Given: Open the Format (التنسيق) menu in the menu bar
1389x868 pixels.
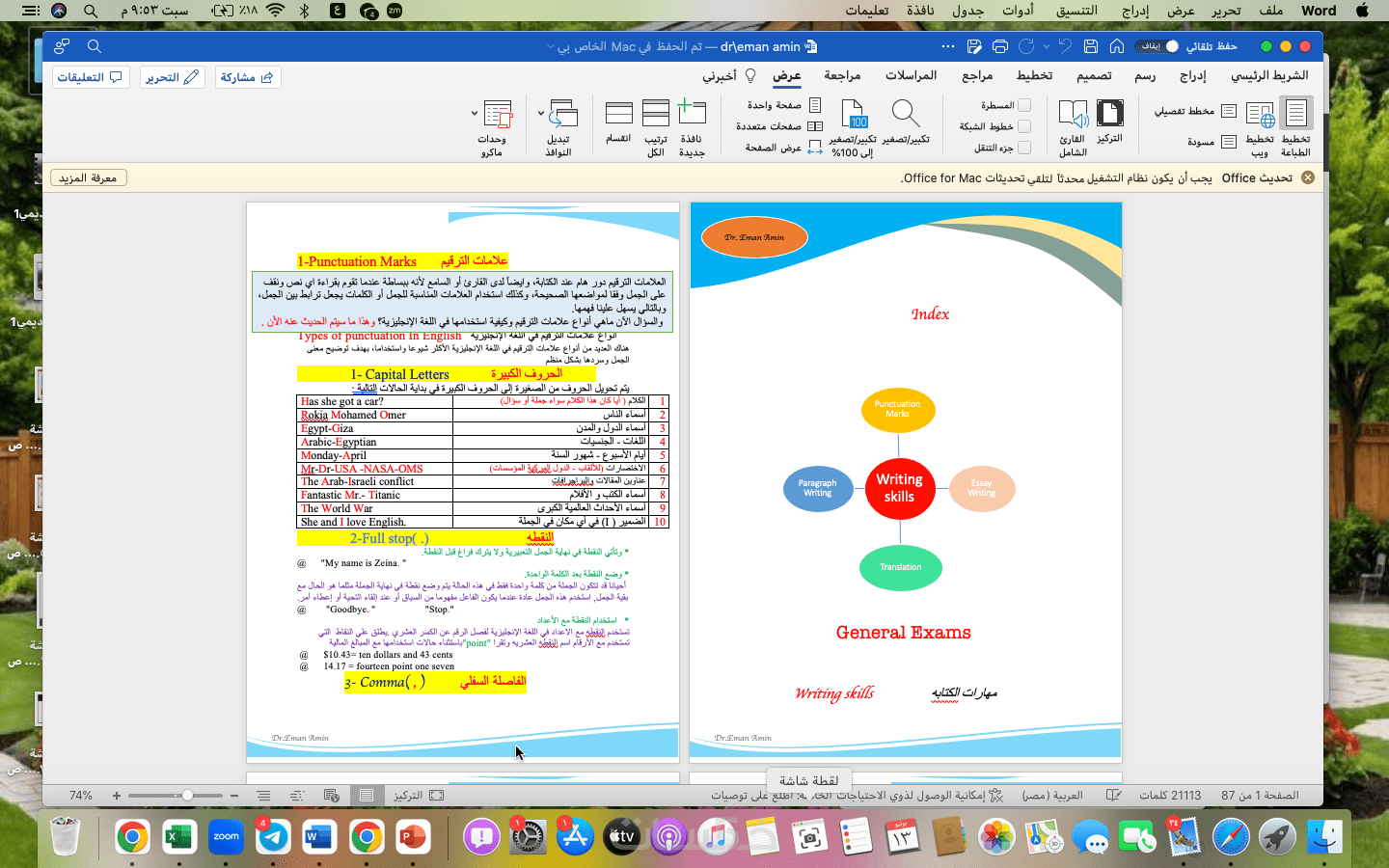Looking at the screenshot, I should click(1076, 11).
